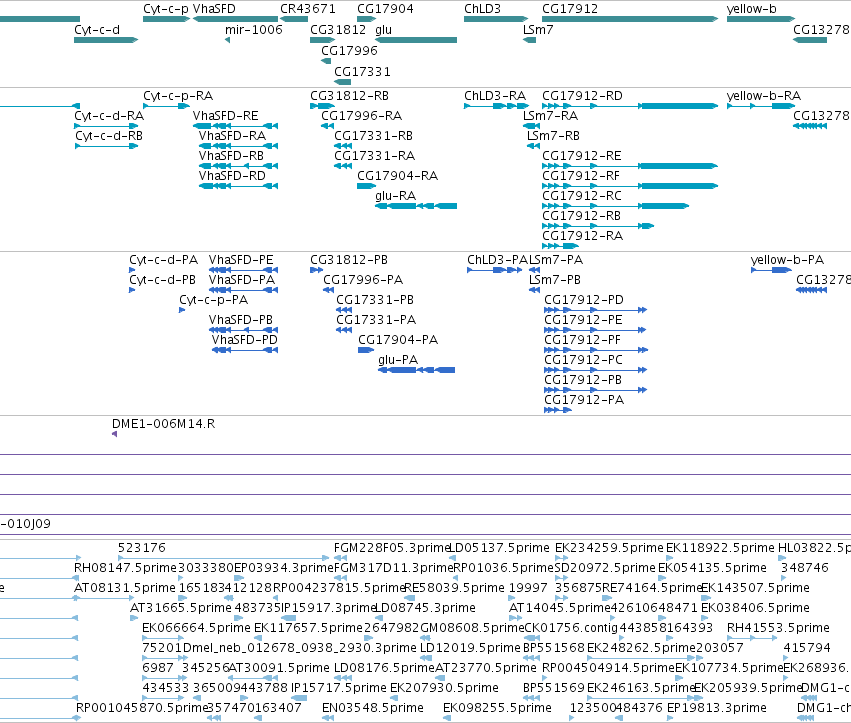Open the CG17912 gene label
Image resolution: width=851 pixels, height=723 pixels.
click(570, 9)
